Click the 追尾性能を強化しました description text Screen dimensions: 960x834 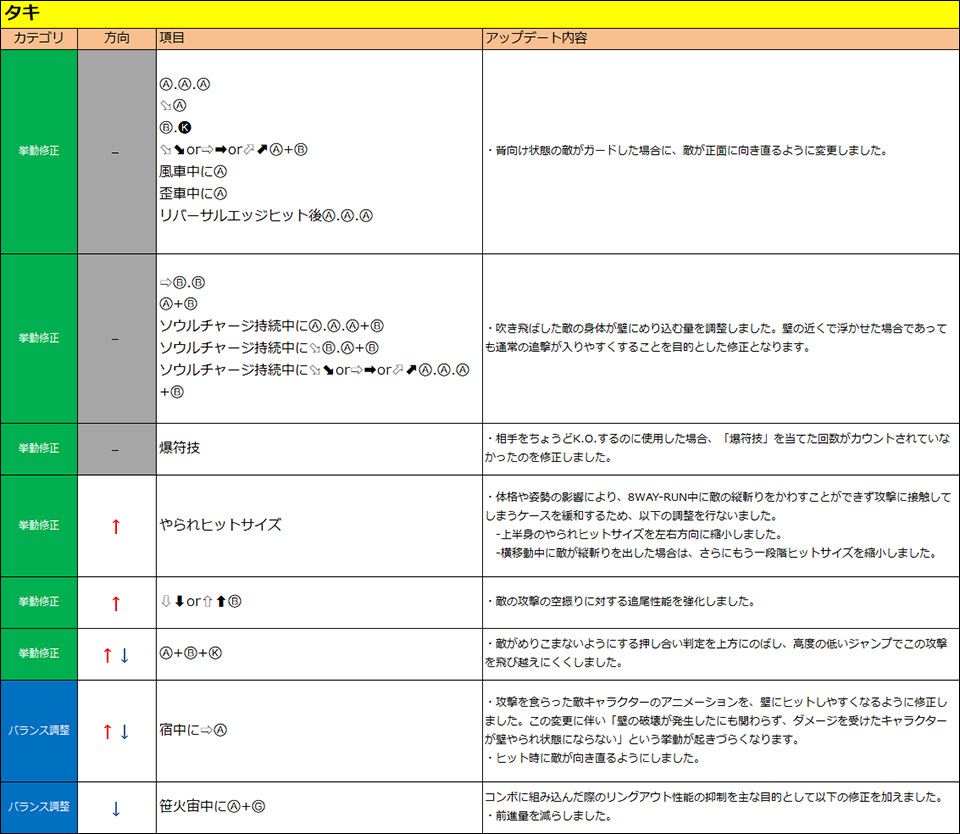click(620, 603)
